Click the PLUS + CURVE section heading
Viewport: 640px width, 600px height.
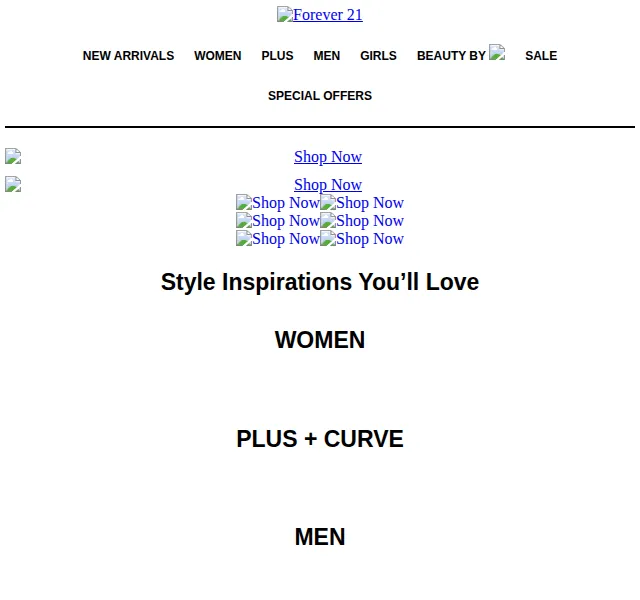coord(320,439)
